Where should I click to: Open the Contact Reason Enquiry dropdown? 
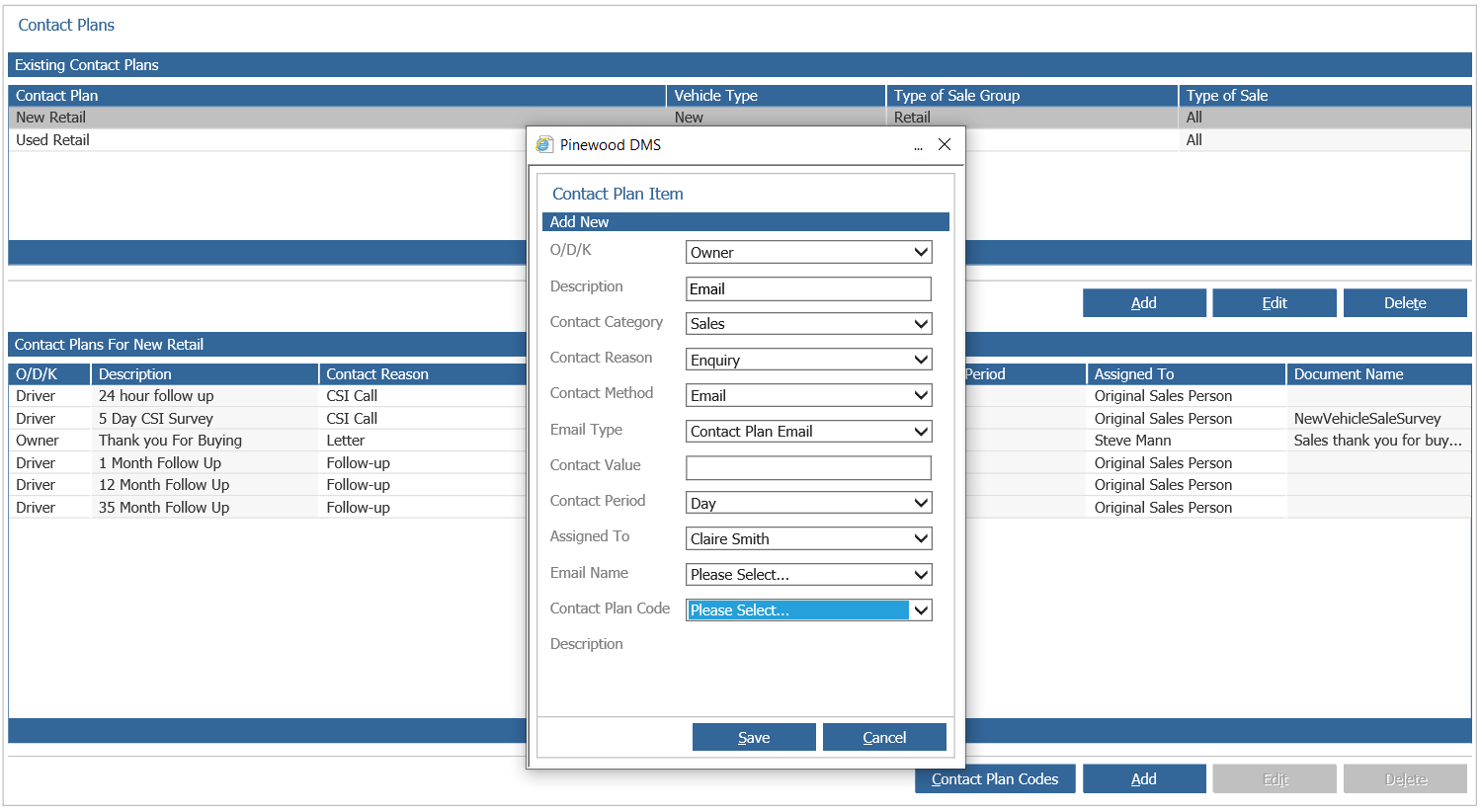808,360
